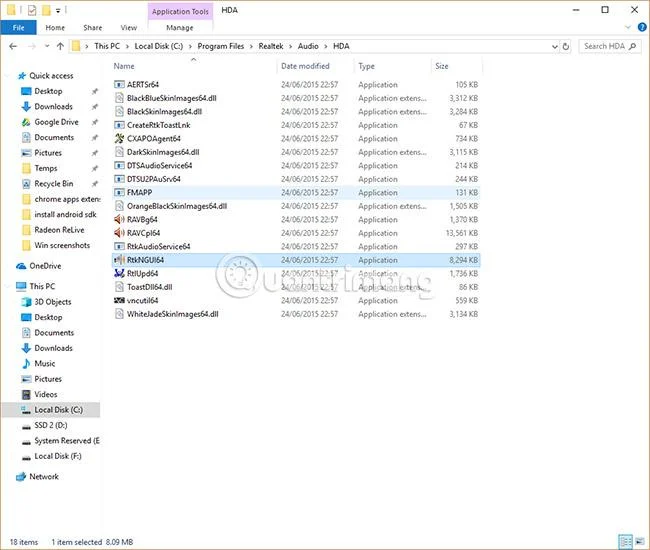The image size is (650, 550).
Task: Open Music under This PC
Action: click(x=44, y=363)
